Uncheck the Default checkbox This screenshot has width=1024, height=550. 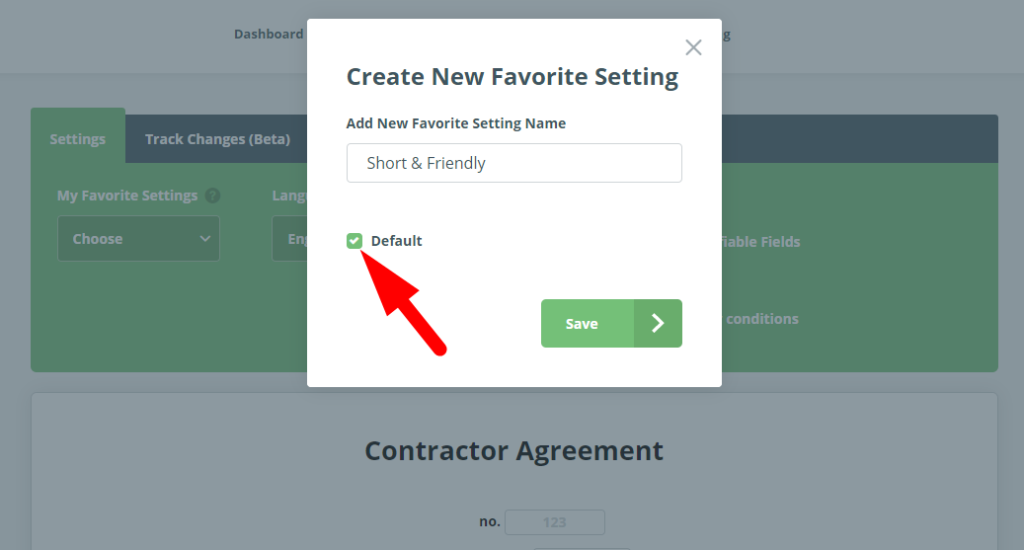[354, 241]
